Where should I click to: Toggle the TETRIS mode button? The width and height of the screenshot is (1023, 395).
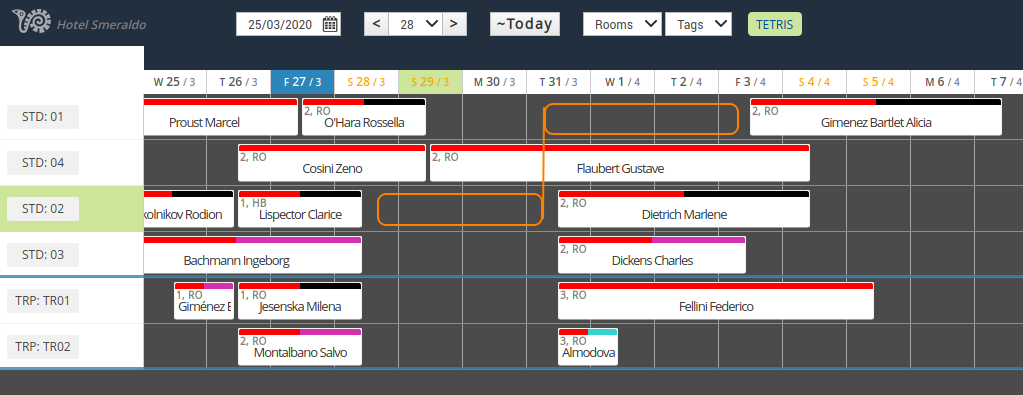(x=774, y=24)
